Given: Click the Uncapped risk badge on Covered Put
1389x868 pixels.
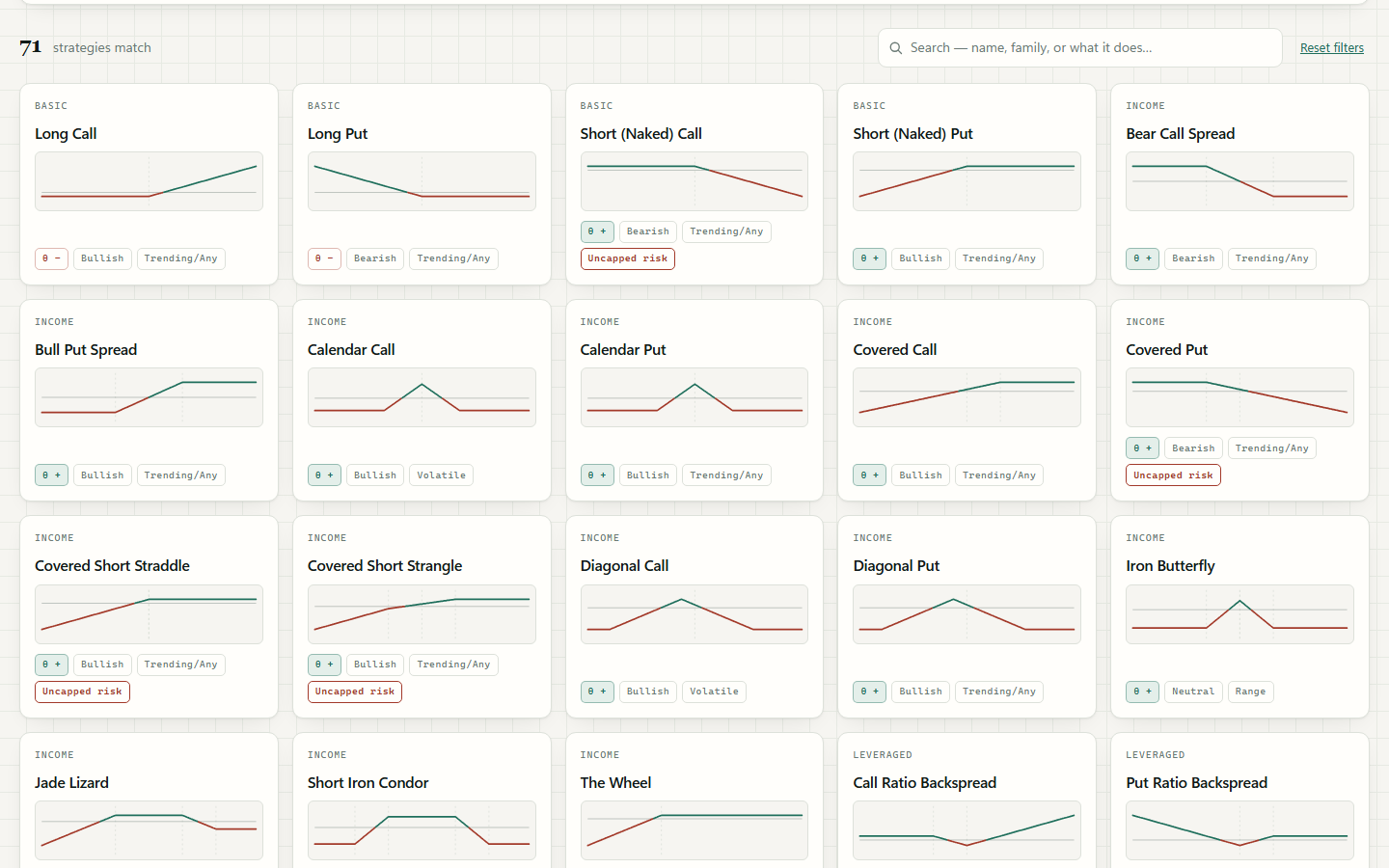Looking at the screenshot, I should [1173, 475].
